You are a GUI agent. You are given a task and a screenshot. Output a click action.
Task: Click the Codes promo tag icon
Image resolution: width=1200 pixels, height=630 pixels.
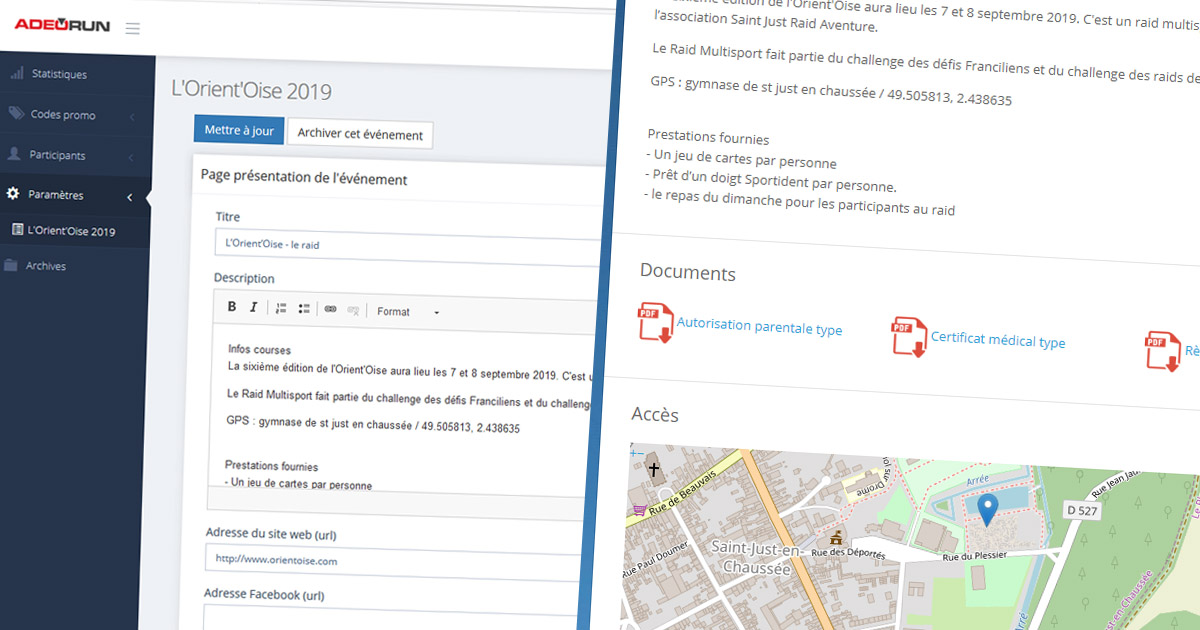pos(15,113)
